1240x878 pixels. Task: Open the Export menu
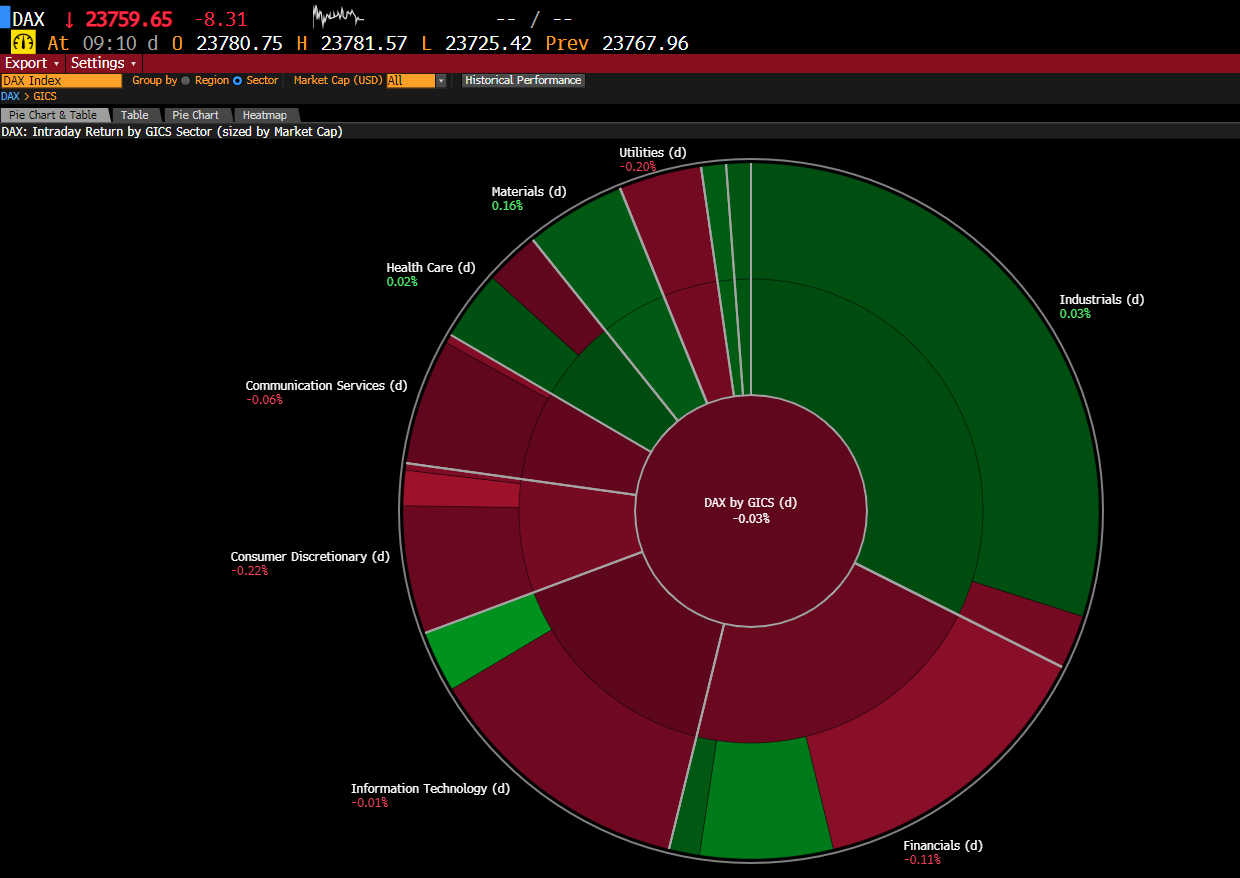point(32,62)
